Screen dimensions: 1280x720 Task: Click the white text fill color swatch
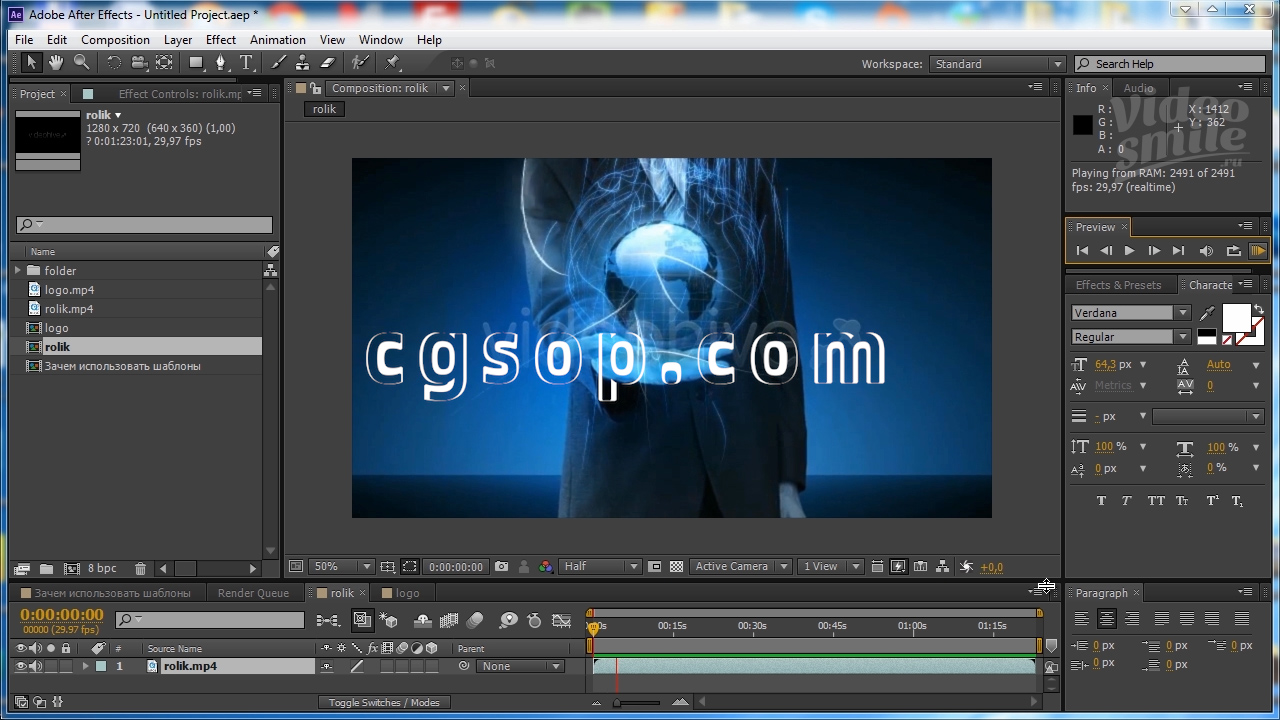(1237, 318)
